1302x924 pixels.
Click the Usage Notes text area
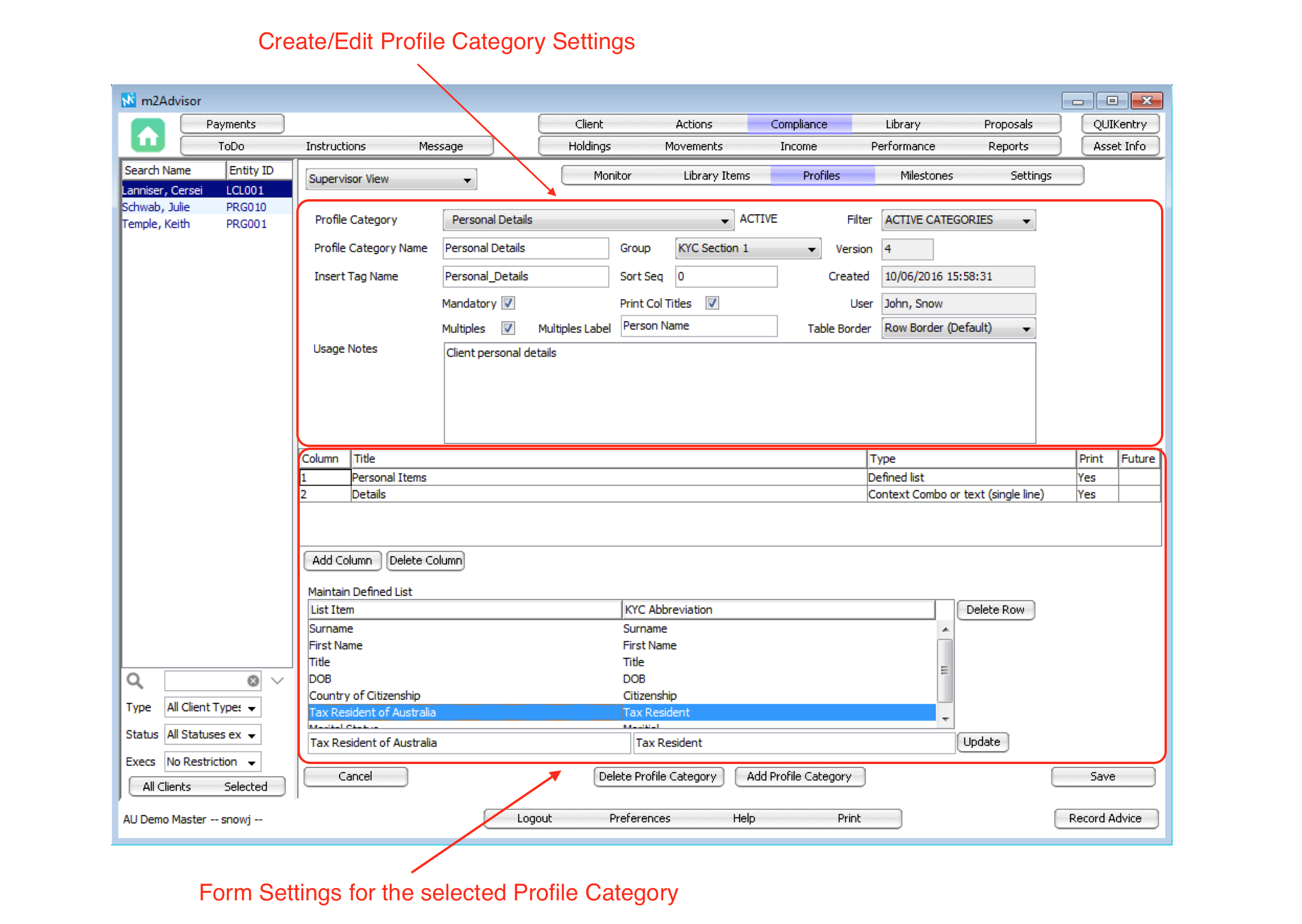pyautogui.click(x=739, y=393)
